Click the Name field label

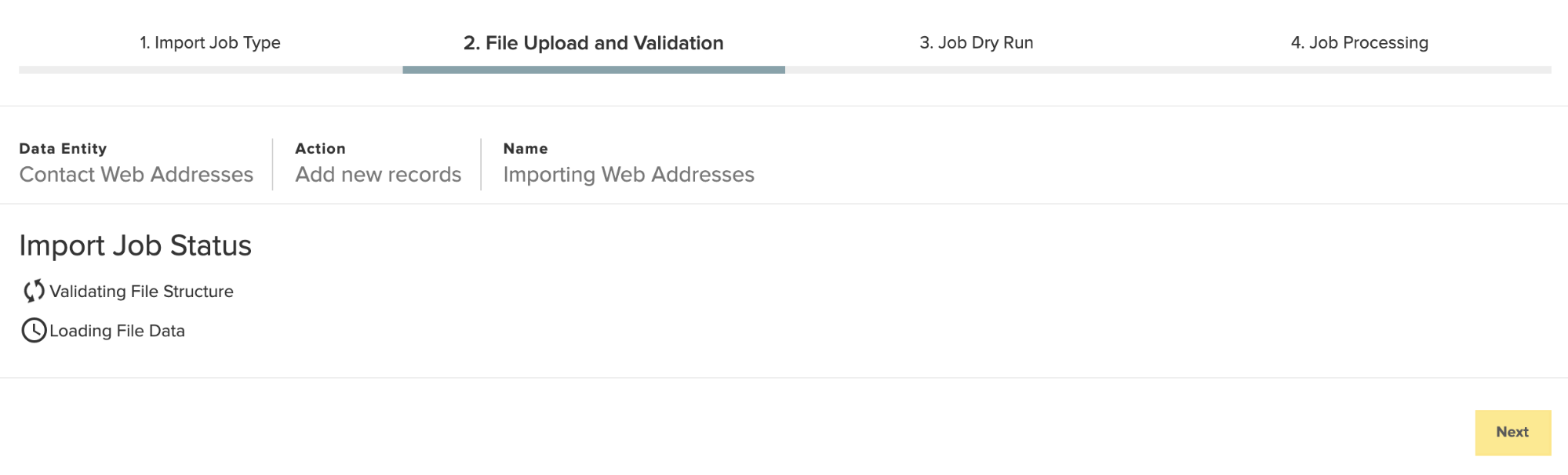click(526, 149)
